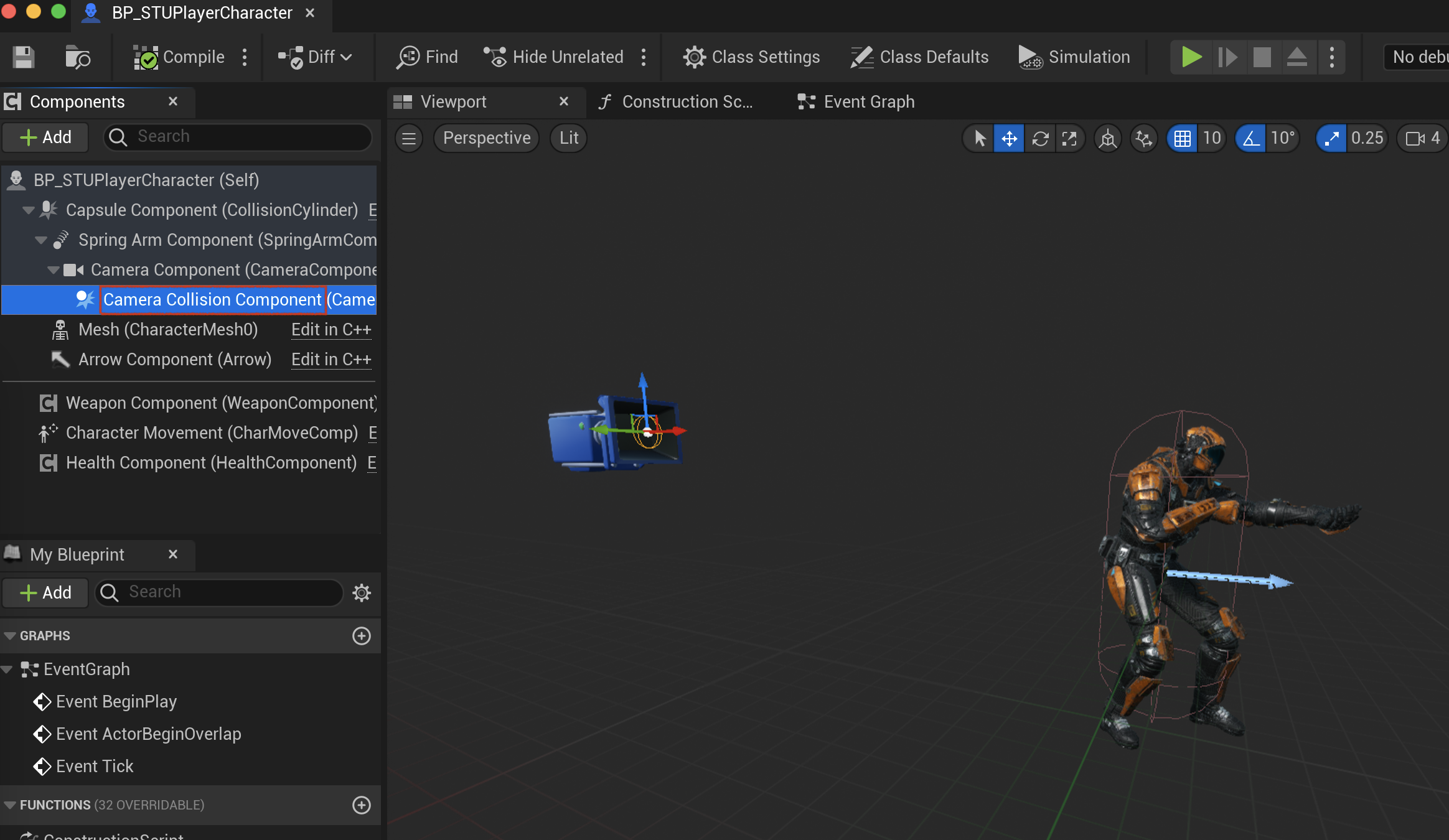
Task: Add new function with plus icon
Action: click(362, 805)
